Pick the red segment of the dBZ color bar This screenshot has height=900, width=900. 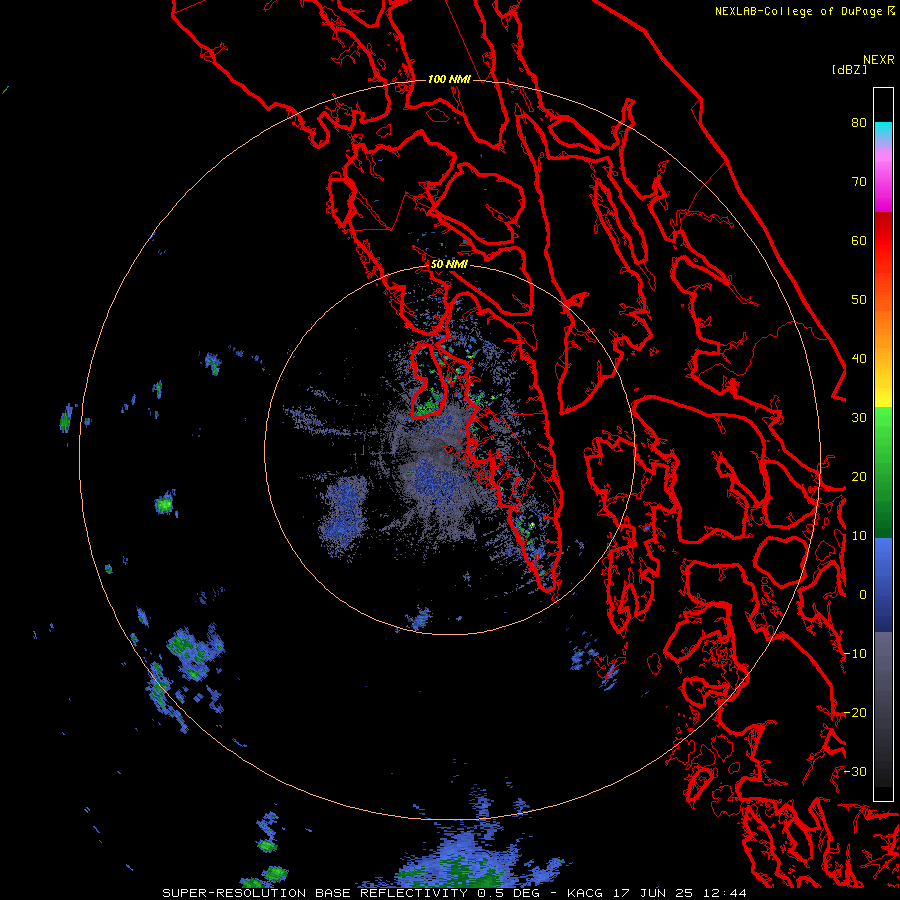pyautogui.click(x=883, y=241)
